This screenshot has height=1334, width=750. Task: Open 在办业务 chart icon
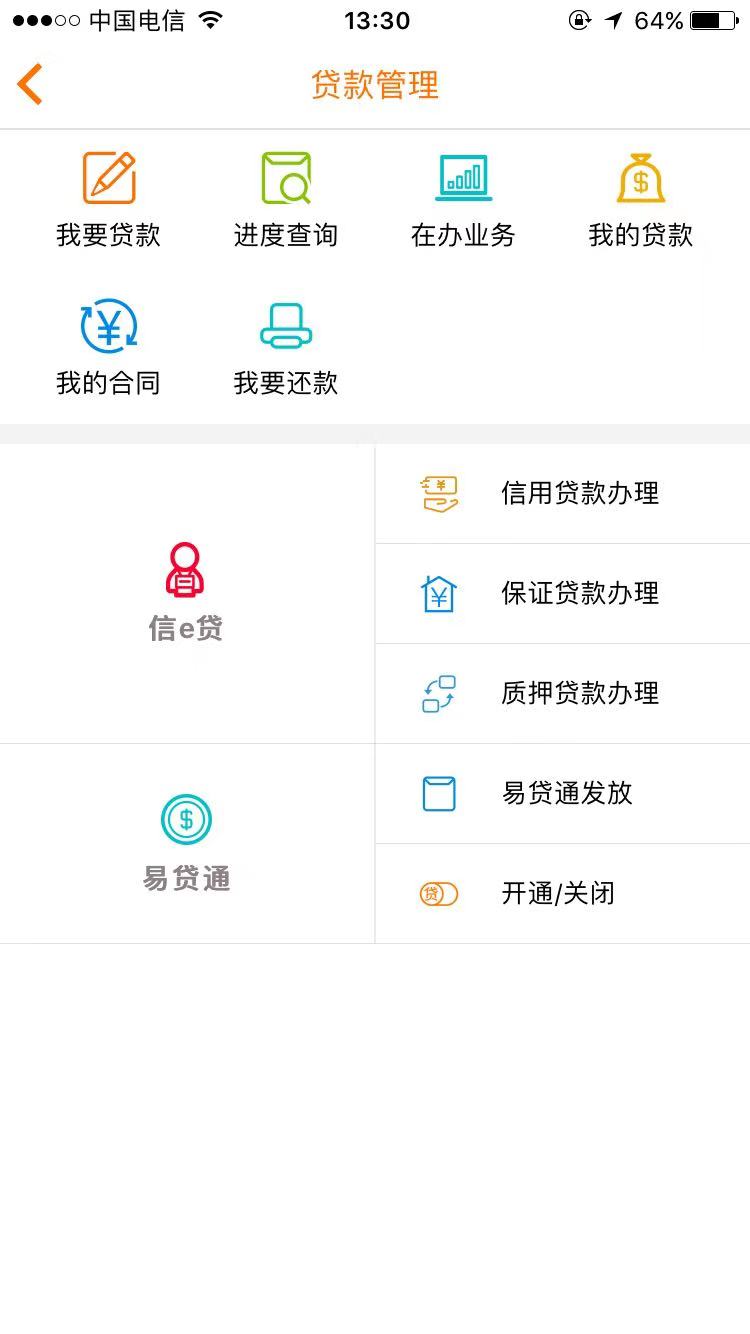463,178
